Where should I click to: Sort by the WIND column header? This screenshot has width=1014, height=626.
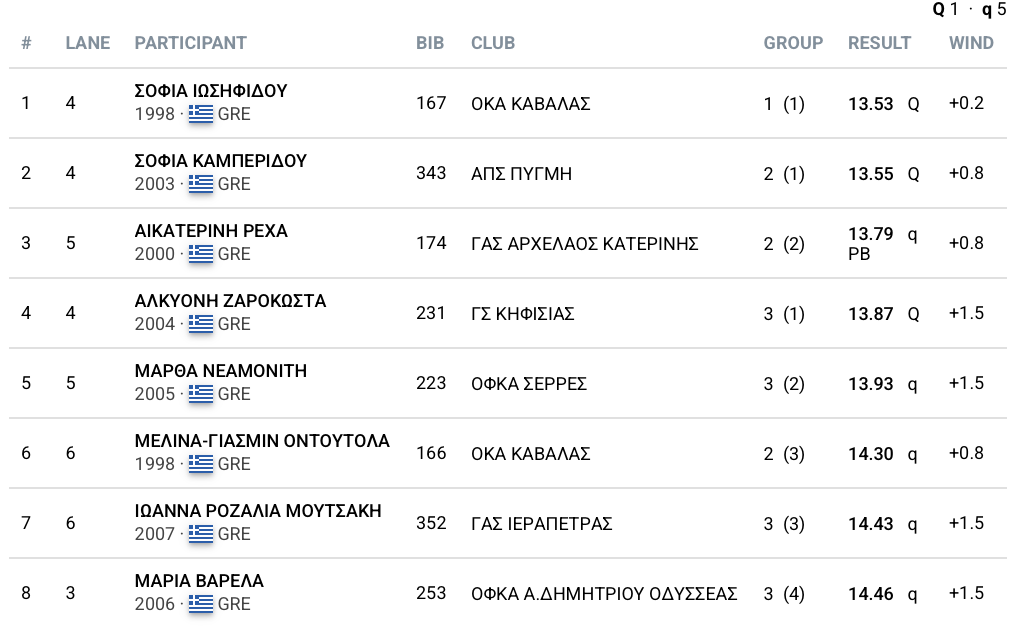coord(971,43)
